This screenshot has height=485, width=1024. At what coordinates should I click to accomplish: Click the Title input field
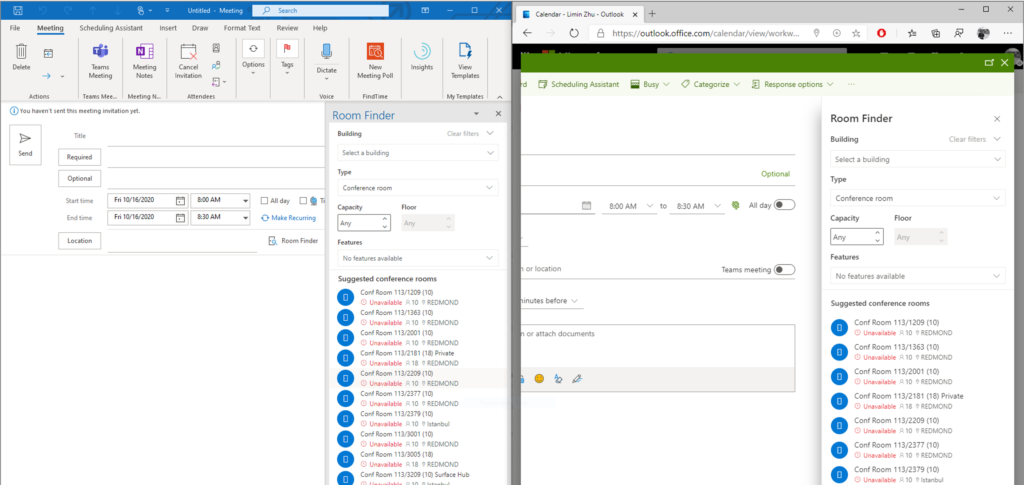[216, 136]
